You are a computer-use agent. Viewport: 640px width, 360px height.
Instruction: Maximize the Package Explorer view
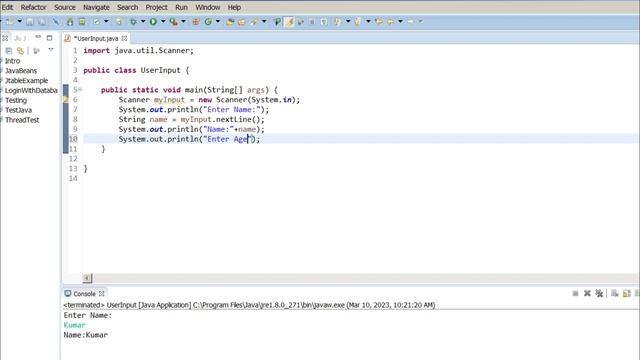[x=49, y=38]
